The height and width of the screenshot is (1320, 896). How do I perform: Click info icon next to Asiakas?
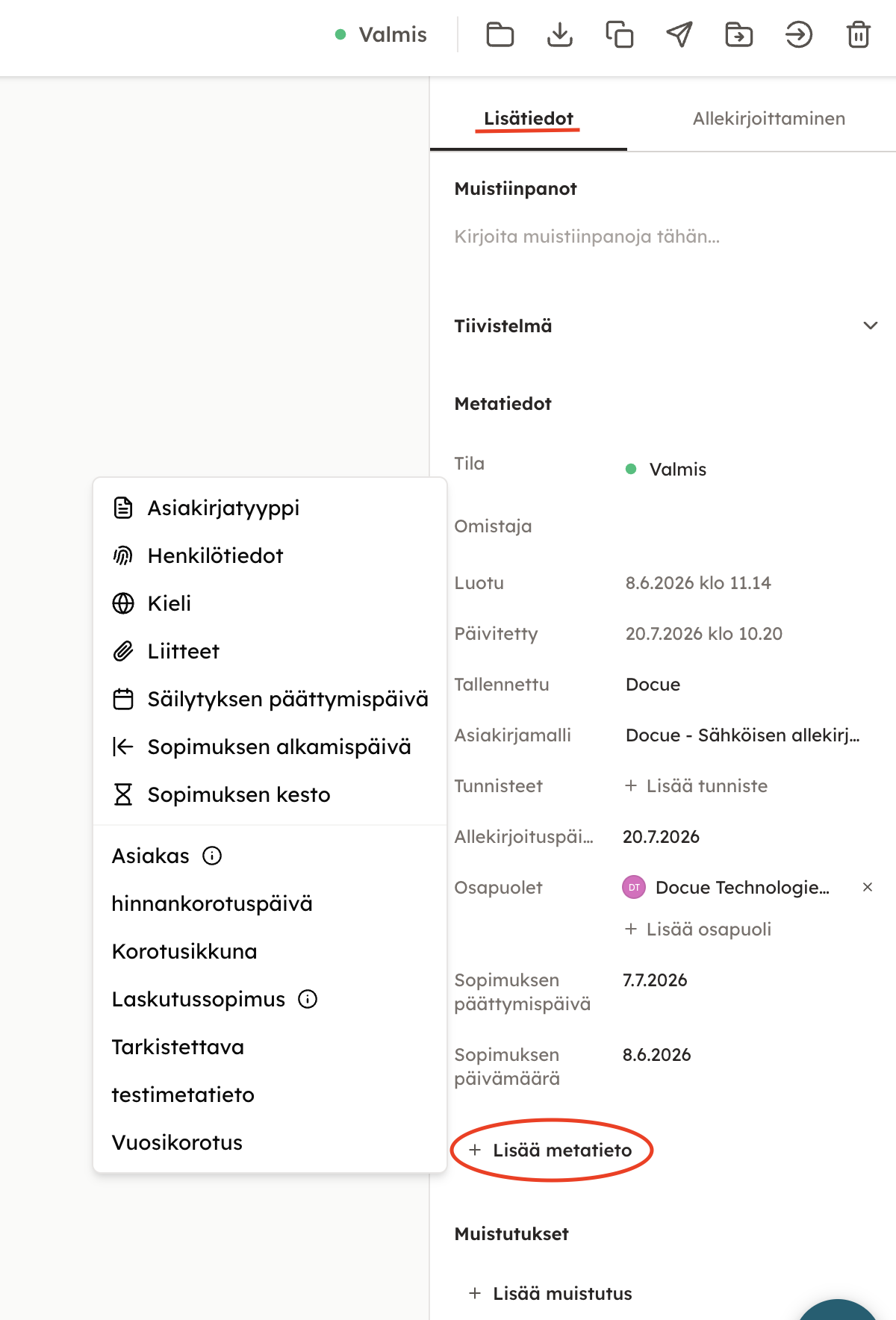pyautogui.click(x=212, y=856)
